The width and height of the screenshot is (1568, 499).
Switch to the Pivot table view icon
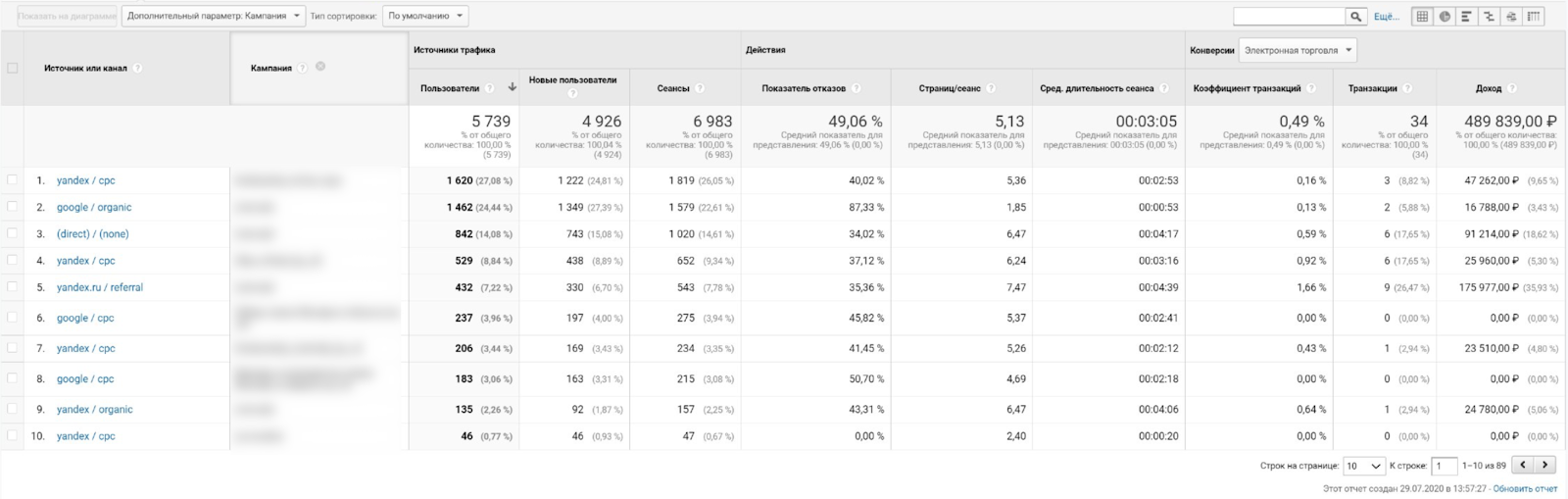coord(1534,17)
